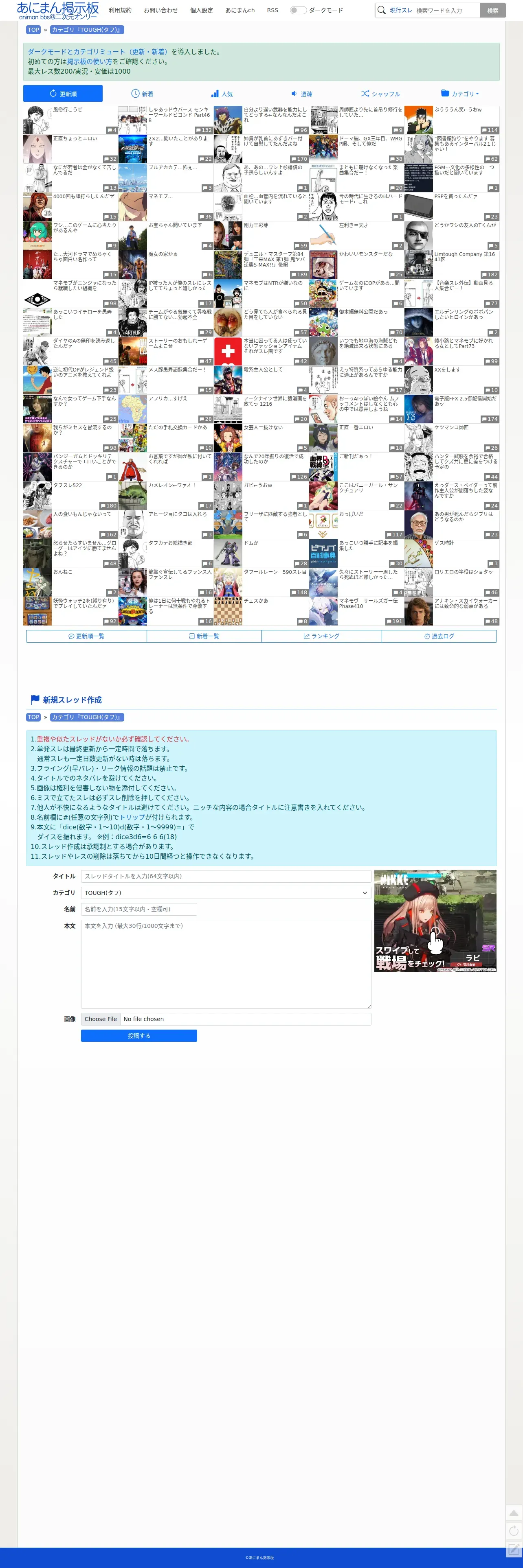Open the thread 左利き=天才
Image resolution: width=523 pixels, height=1568 pixels.
click(356, 236)
